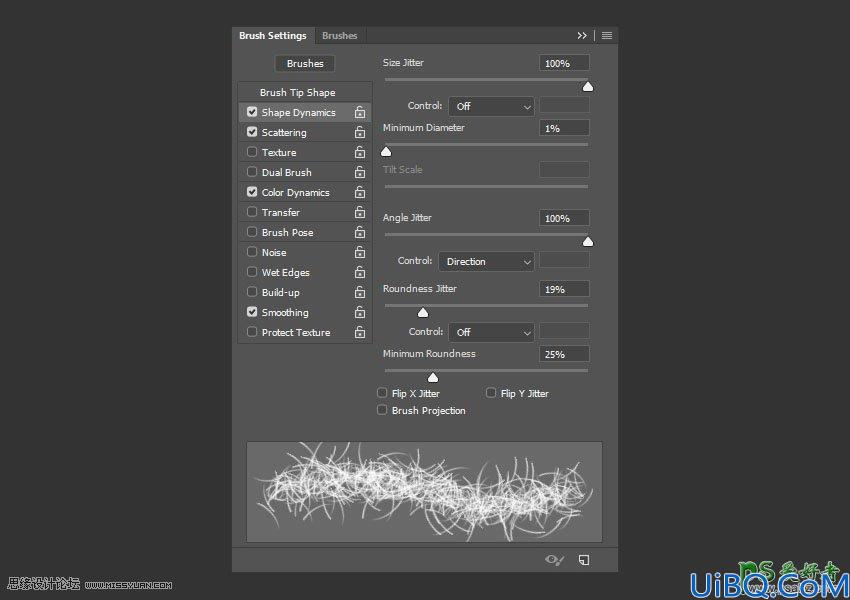Enable the Noise checkbox

point(252,252)
